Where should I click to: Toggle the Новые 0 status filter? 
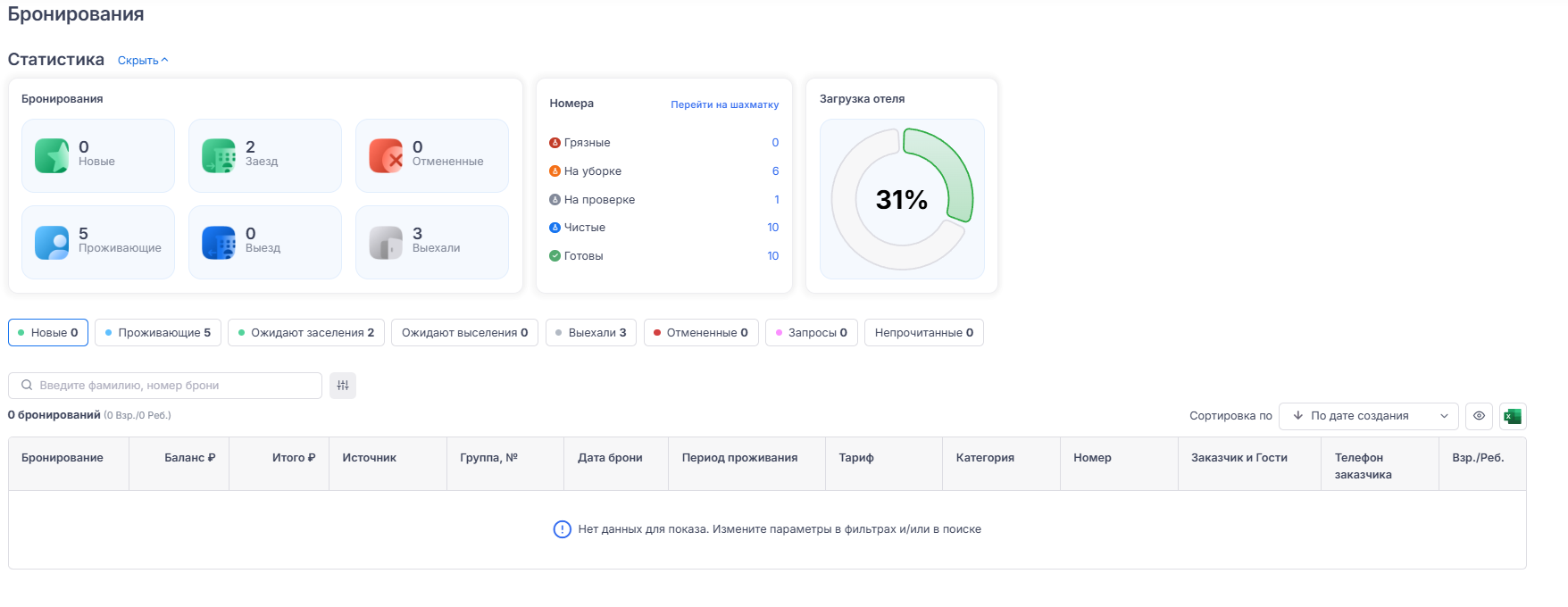tap(48, 333)
